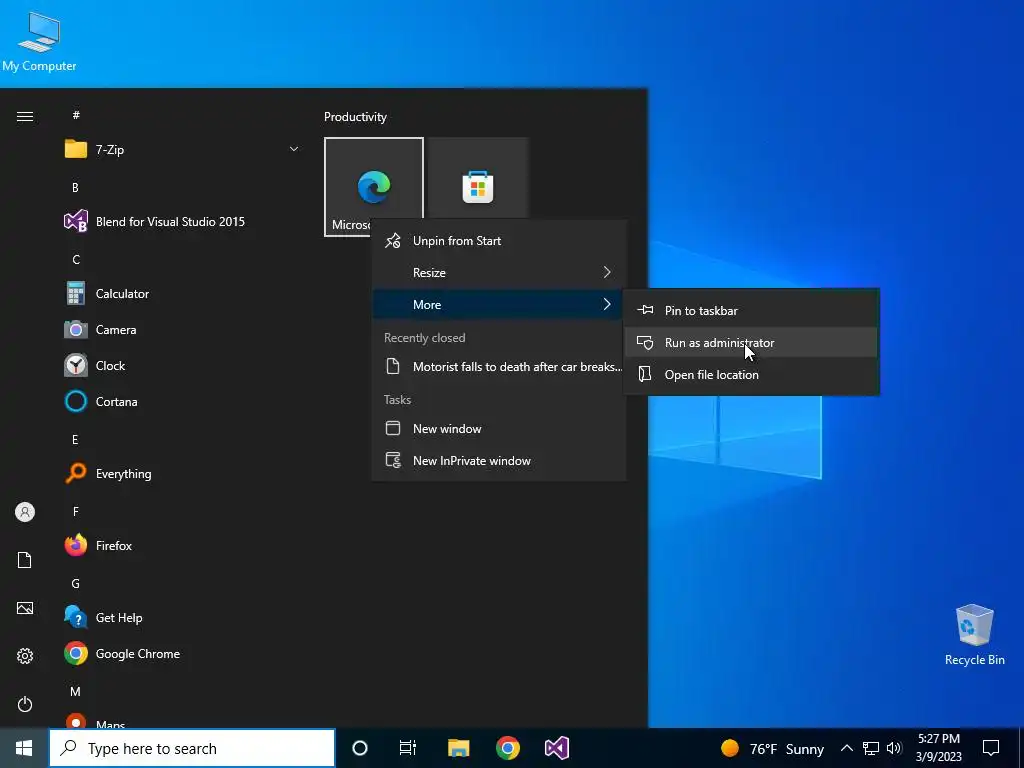Open Documents from Start sidebar
Image resolution: width=1024 pixels, height=768 pixels.
(x=25, y=560)
